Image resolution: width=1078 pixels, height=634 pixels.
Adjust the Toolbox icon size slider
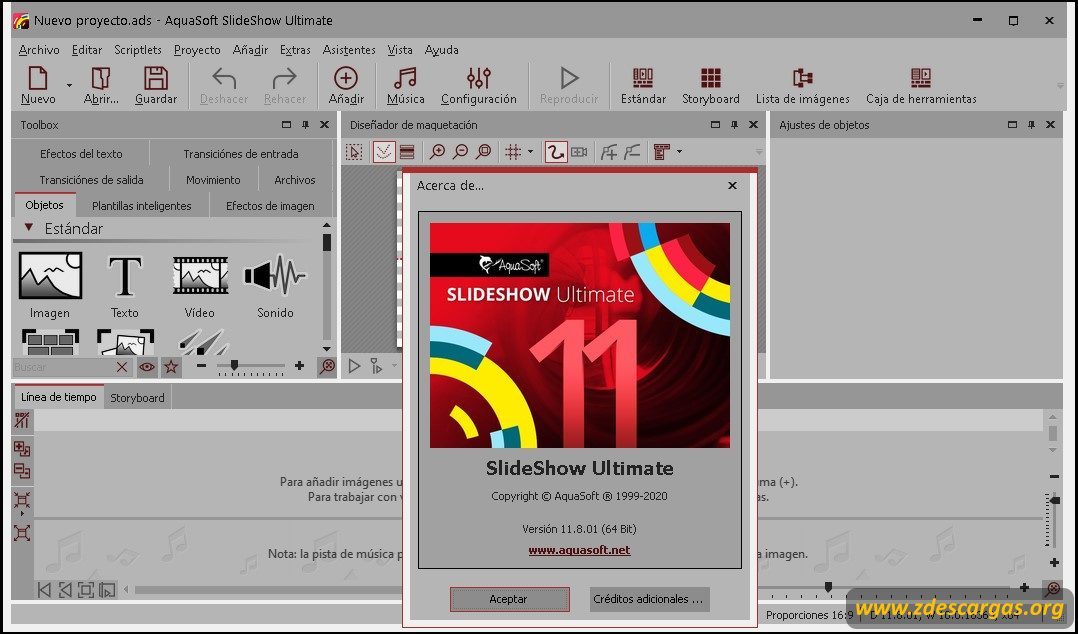click(x=234, y=366)
